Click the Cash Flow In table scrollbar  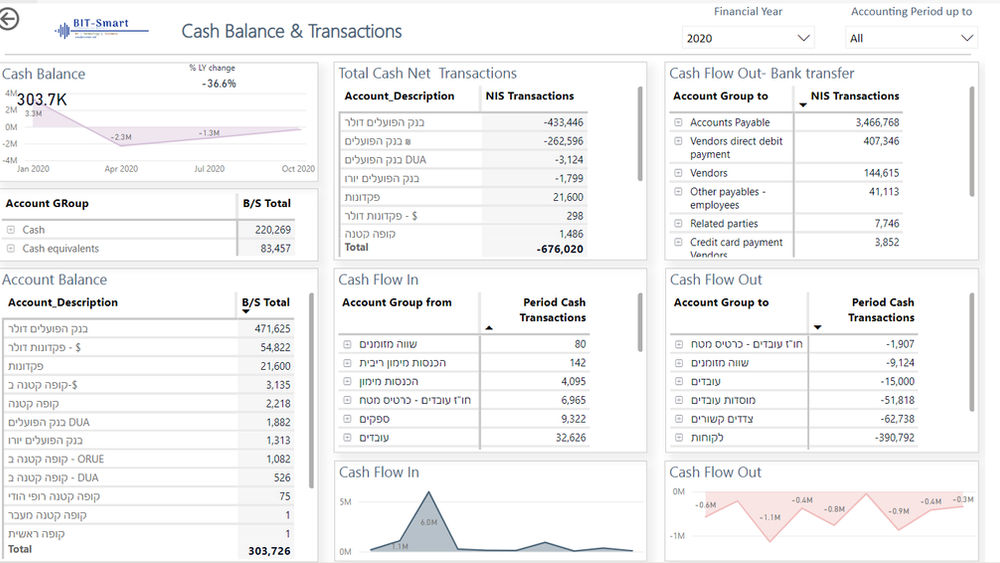click(640, 322)
